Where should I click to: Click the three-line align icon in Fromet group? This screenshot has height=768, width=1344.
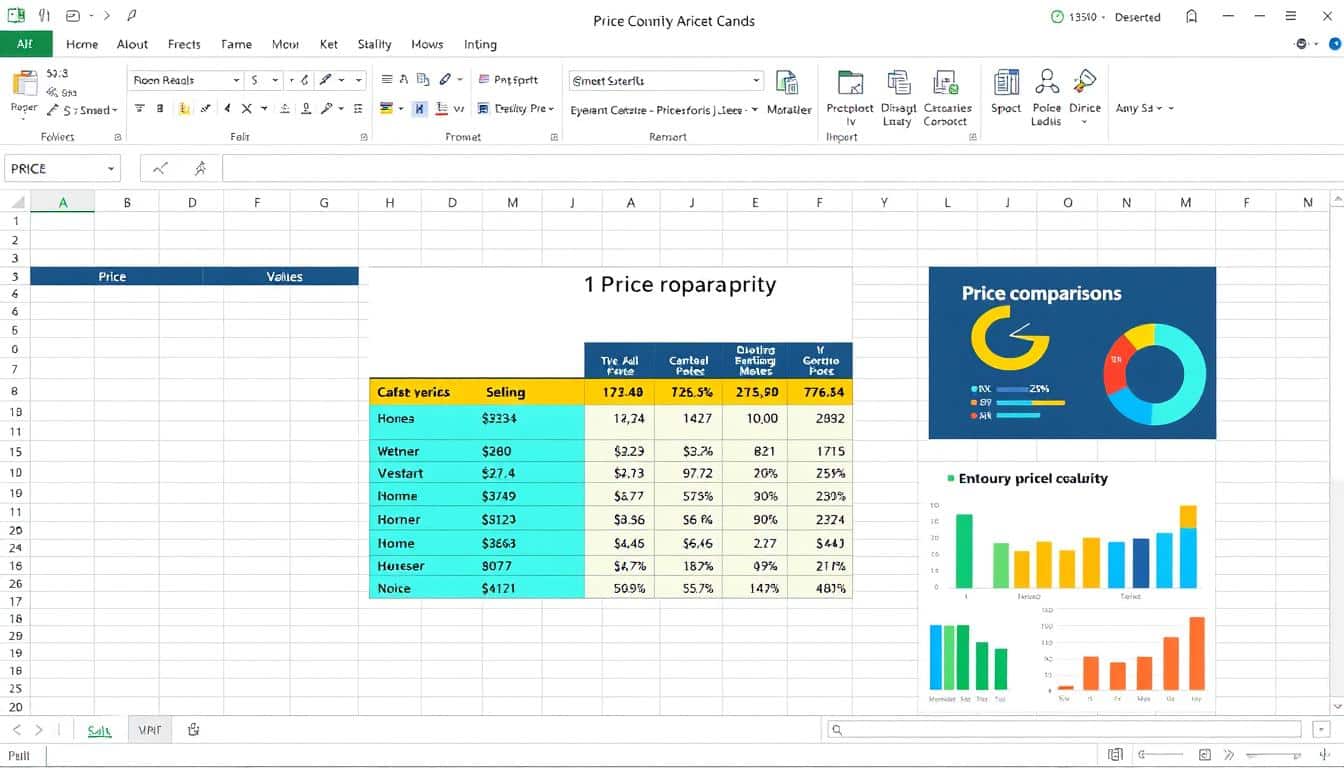click(x=387, y=80)
